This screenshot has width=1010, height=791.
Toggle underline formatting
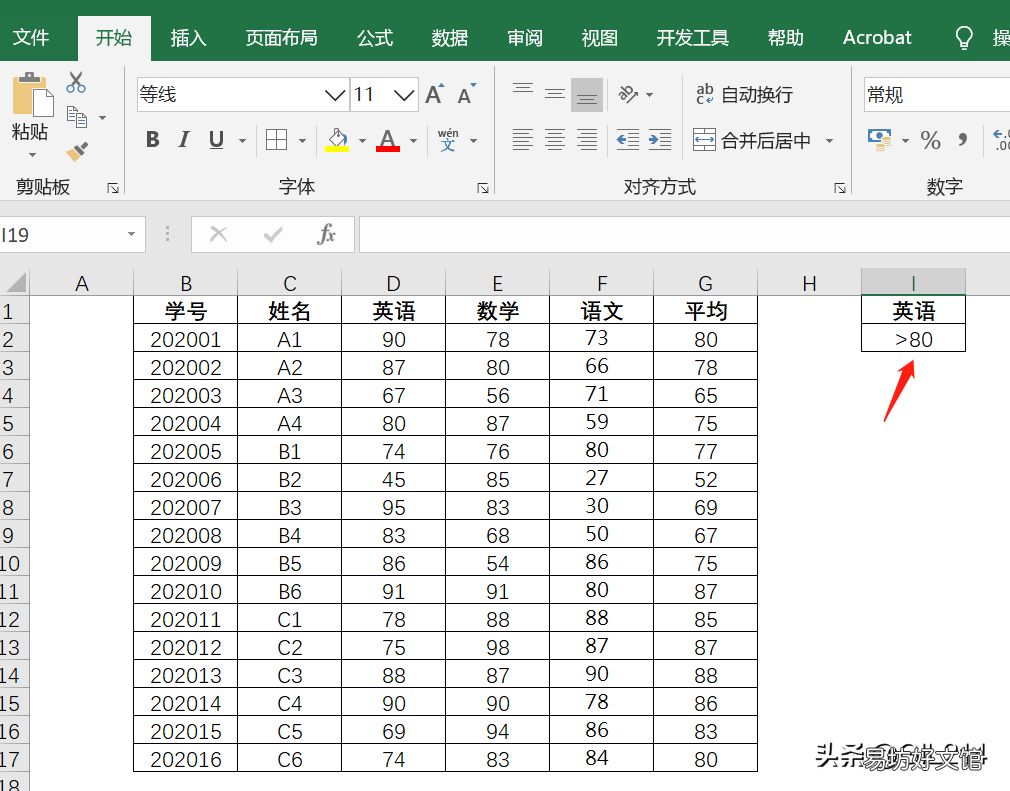click(216, 139)
